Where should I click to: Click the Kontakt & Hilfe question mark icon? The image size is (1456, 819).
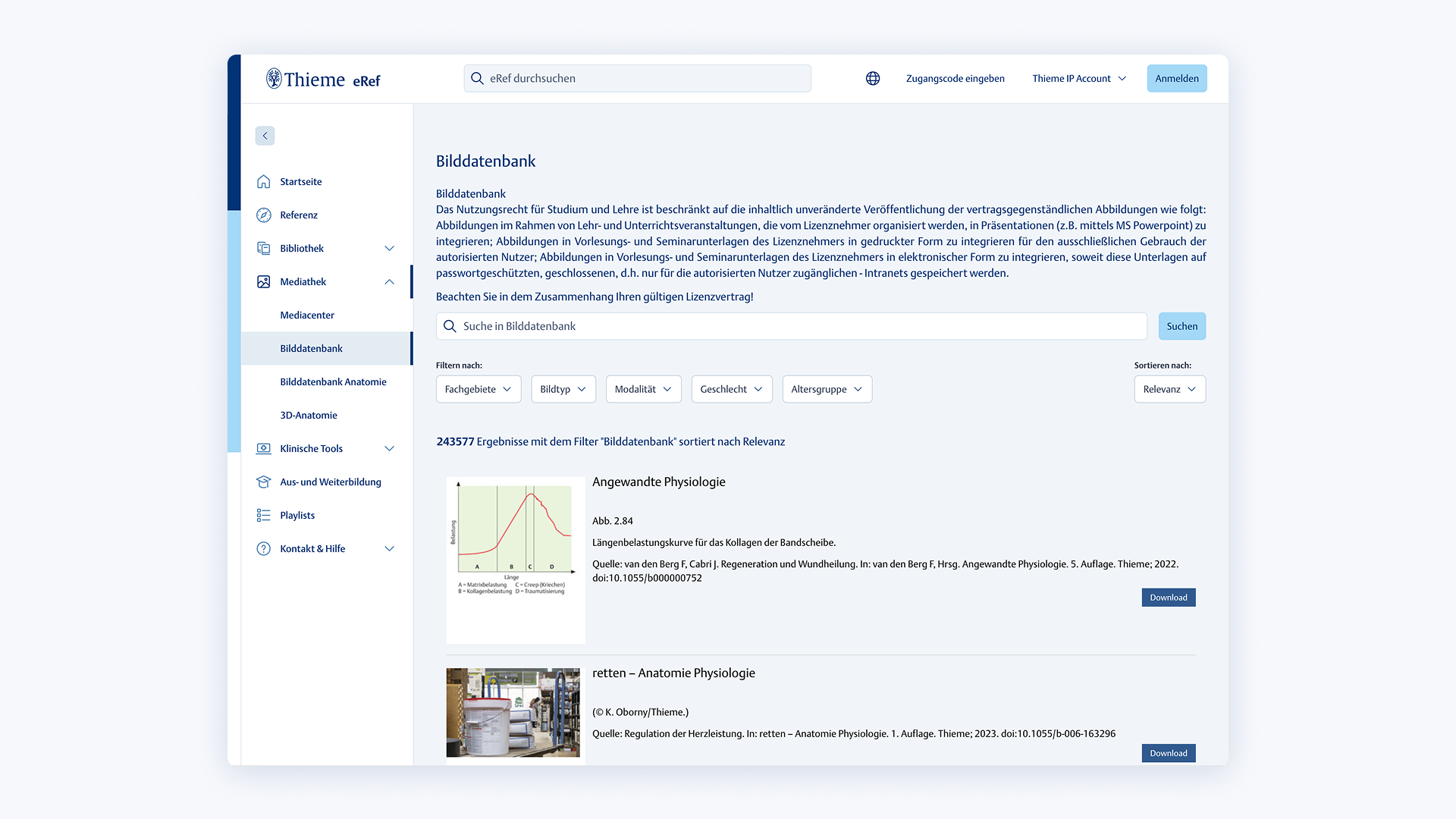(263, 548)
